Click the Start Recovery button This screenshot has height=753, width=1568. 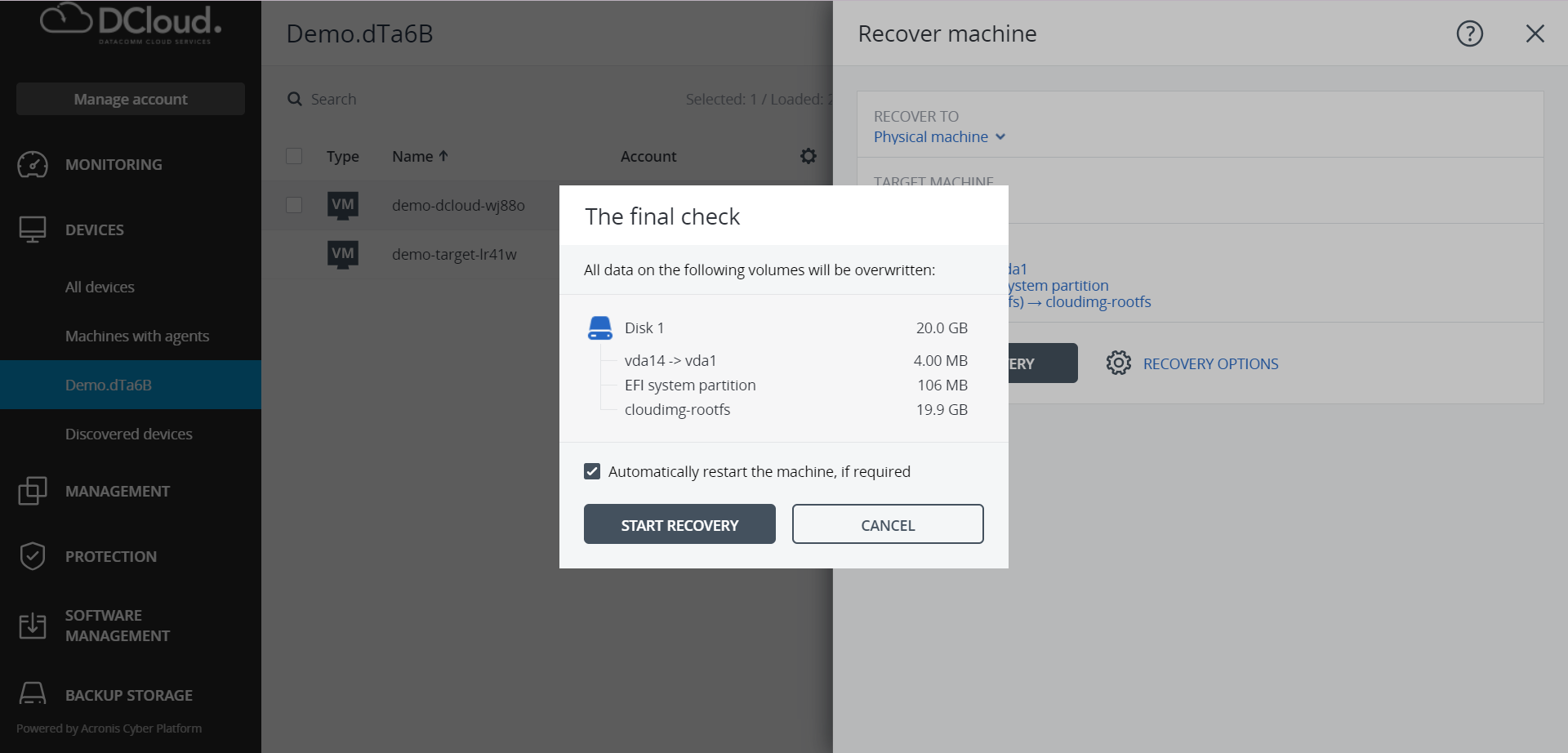click(679, 524)
